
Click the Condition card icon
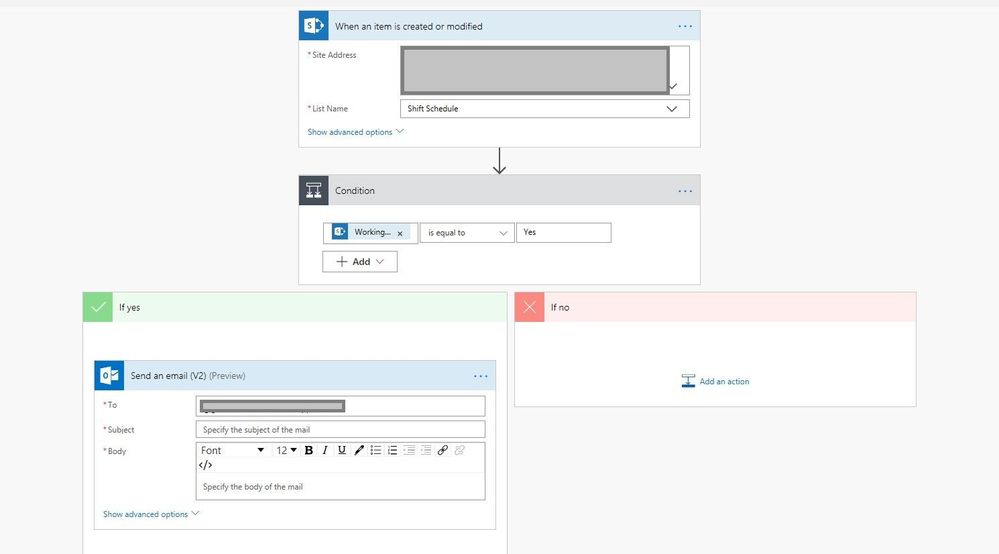[313, 190]
